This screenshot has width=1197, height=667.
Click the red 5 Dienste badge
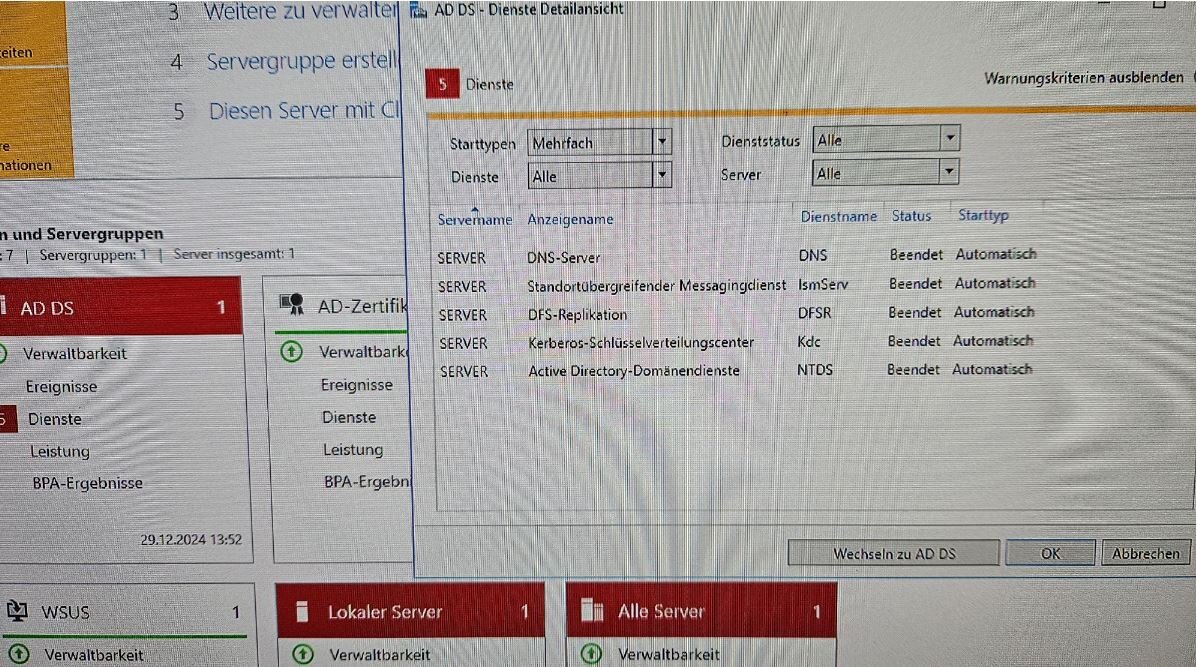(442, 84)
